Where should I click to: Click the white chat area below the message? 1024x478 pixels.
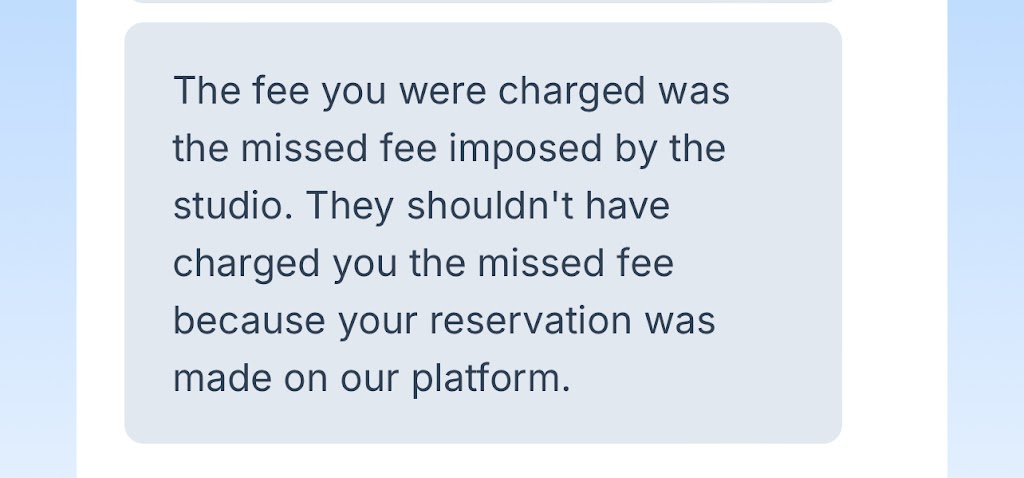(482, 461)
